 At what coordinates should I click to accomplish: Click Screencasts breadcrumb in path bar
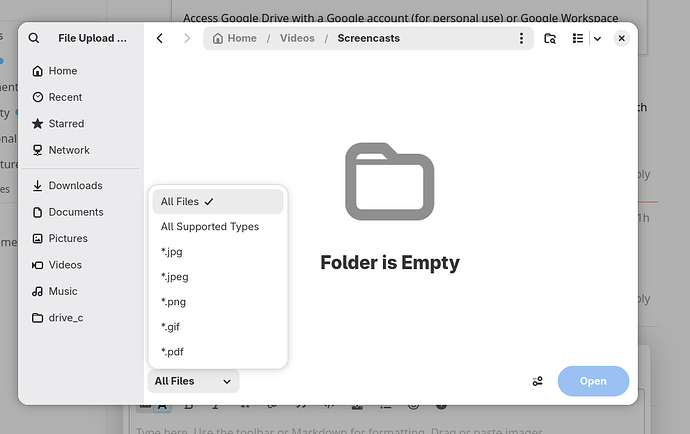(369, 38)
